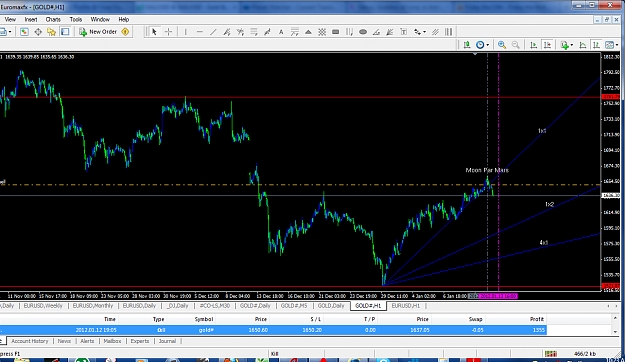Open the Tools menu
Screen dimensions: 625x362
(76, 19)
